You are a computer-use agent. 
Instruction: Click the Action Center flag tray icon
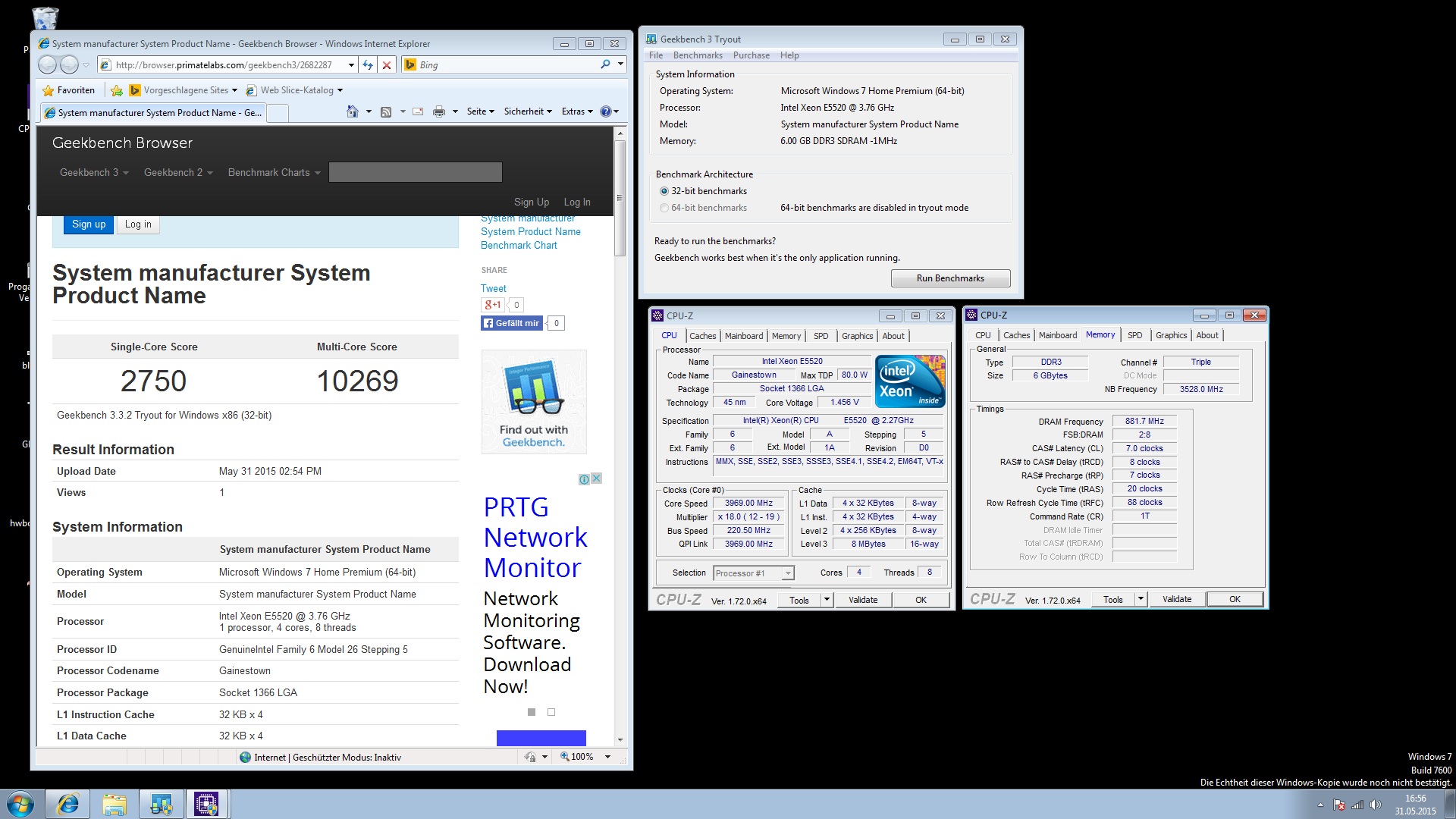(1340, 805)
